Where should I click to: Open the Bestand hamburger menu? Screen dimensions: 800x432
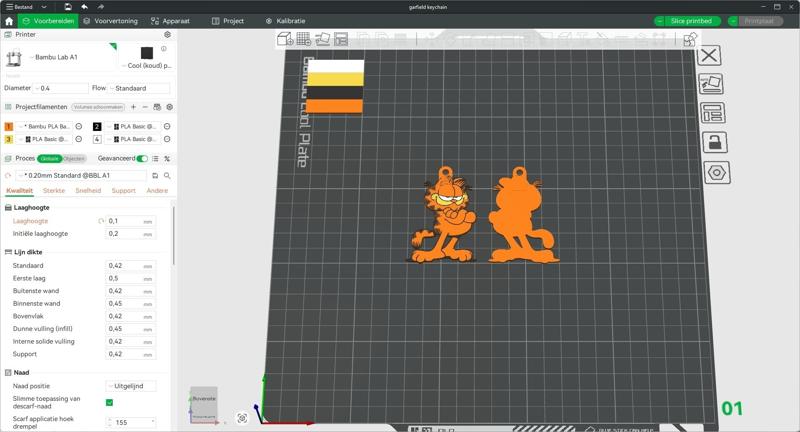[19, 7]
